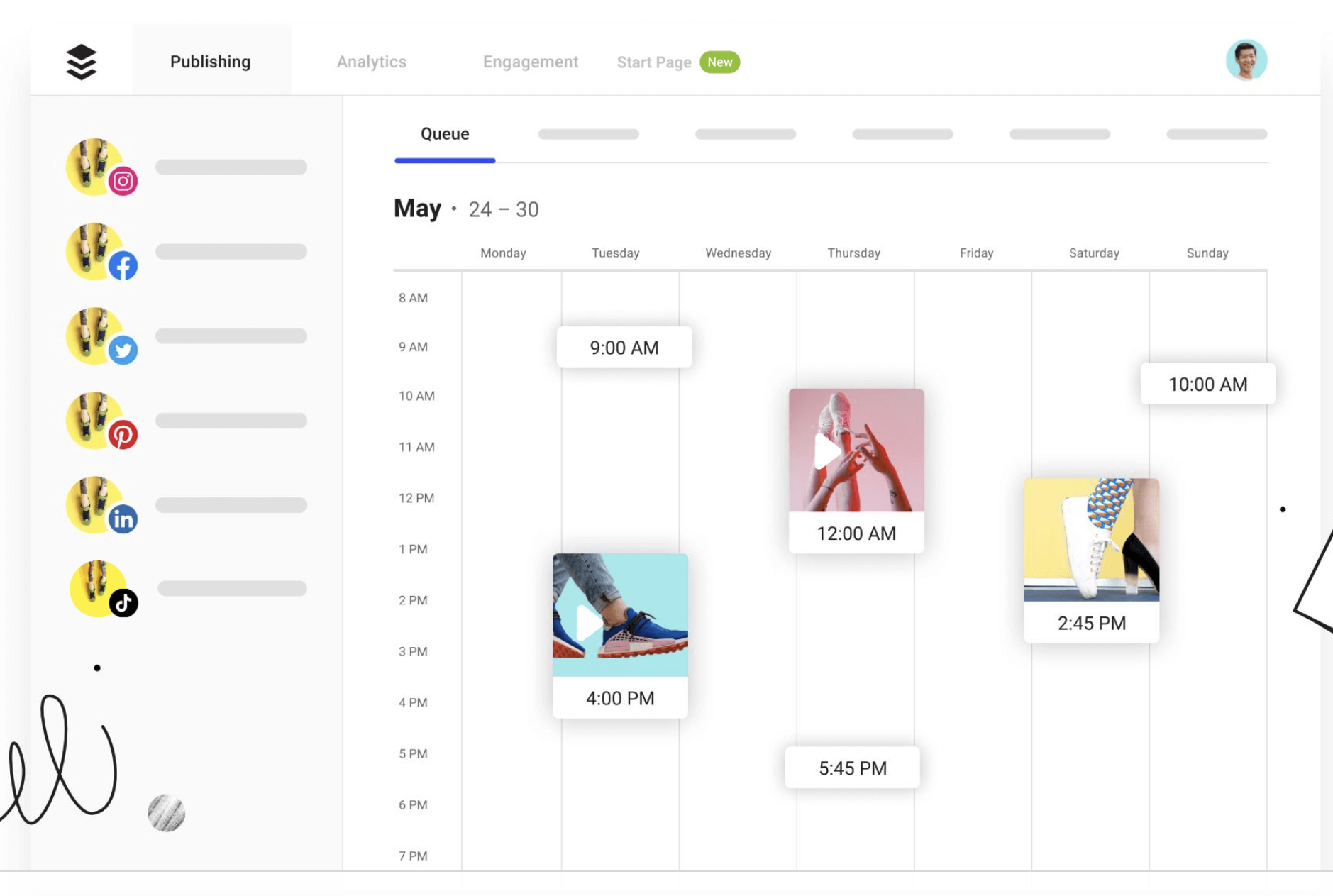Open the Analytics tab

[x=371, y=62]
